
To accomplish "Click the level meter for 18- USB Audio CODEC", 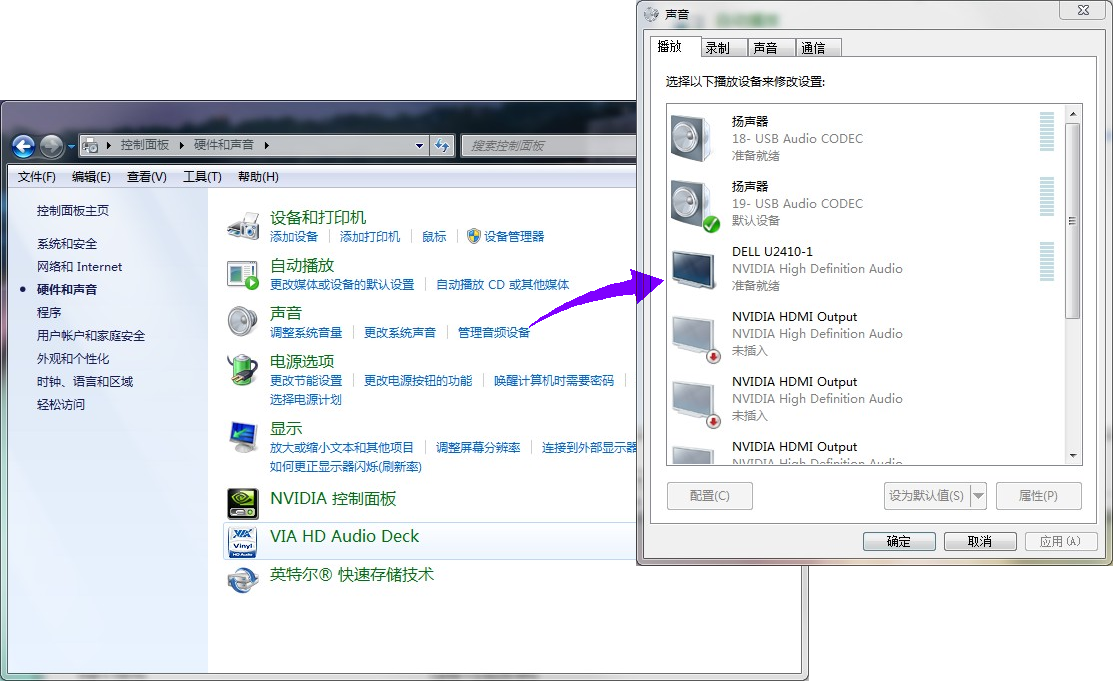I will [1046, 131].
